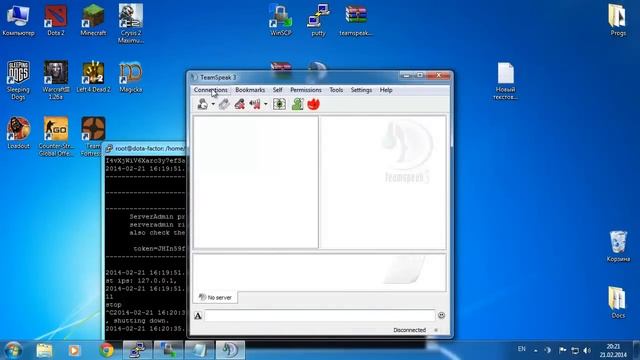
Task: Open the Counter-Strike Global Offensive shortcut
Action: coord(56,136)
